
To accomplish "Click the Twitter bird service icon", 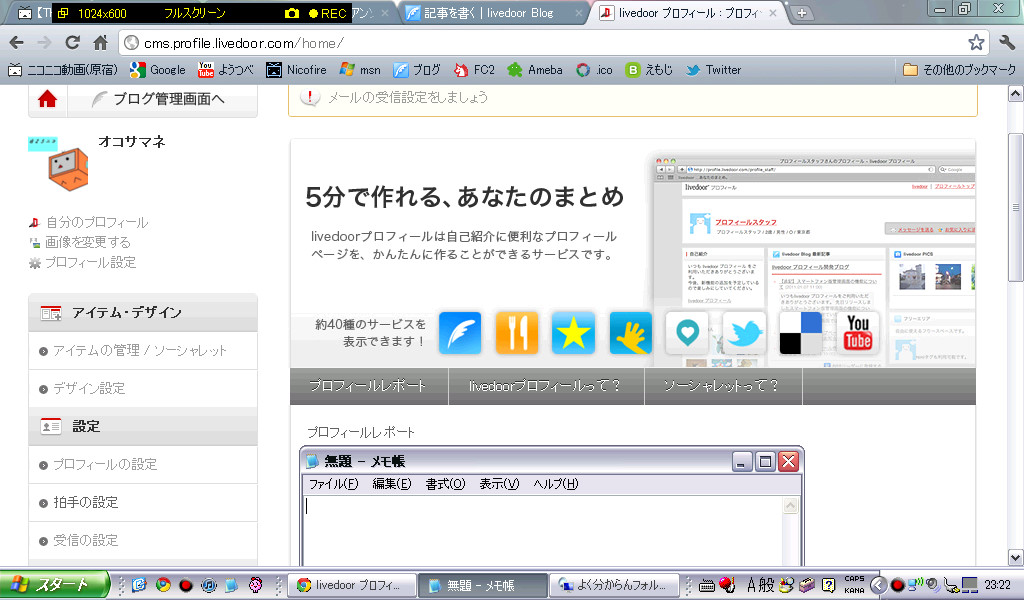I will click(744, 333).
